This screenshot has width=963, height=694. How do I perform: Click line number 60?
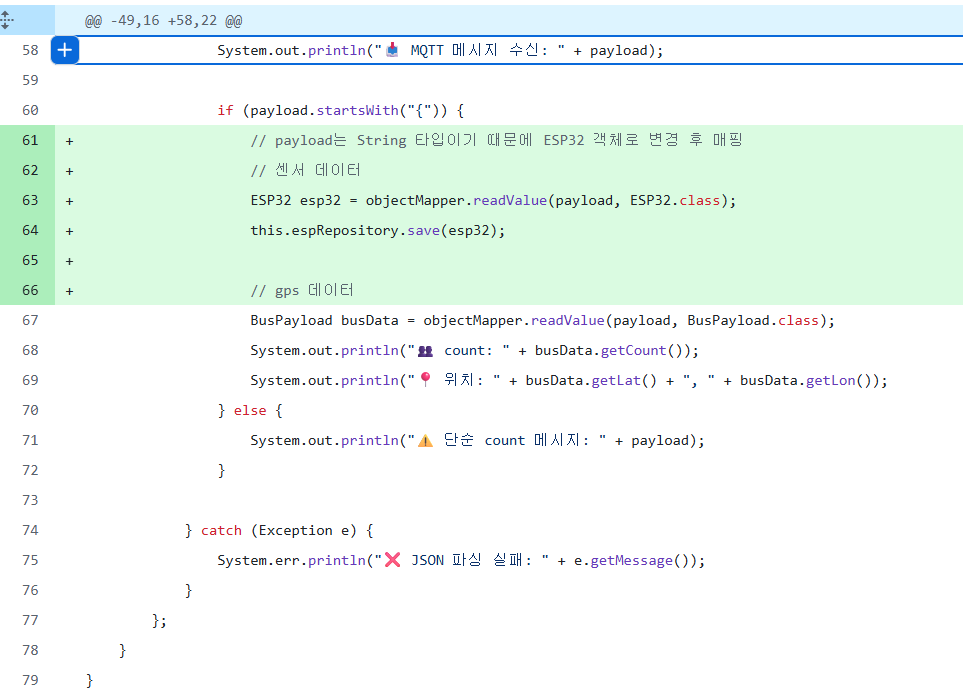30,111
